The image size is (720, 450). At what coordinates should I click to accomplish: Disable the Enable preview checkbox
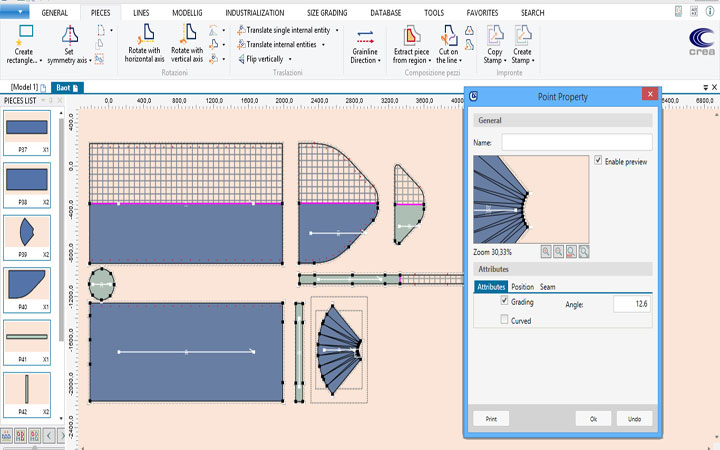coord(598,160)
